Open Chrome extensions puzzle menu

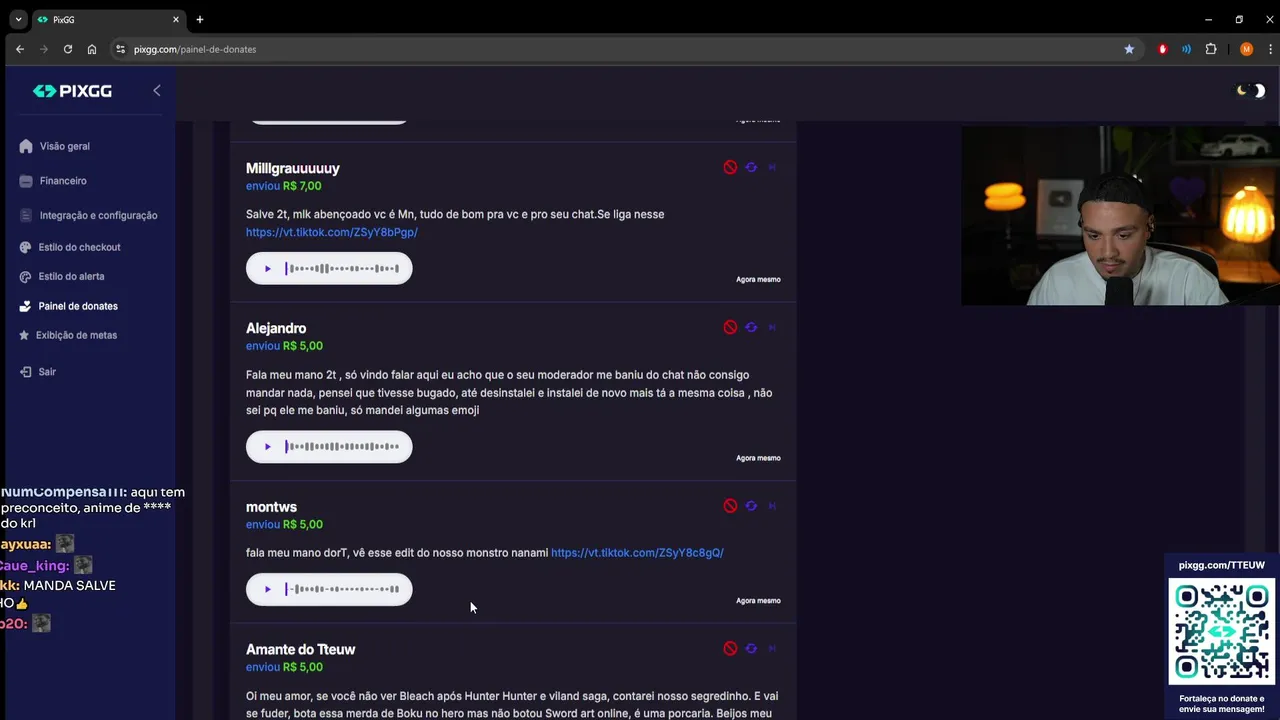click(x=1211, y=49)
